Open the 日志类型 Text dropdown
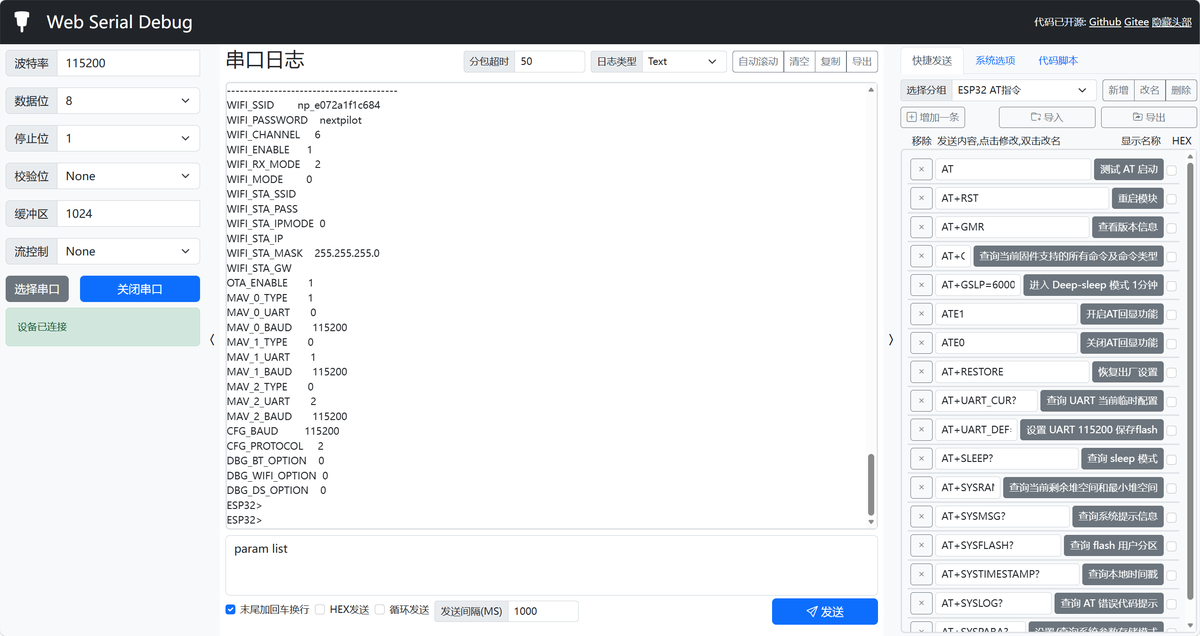The height and width of the screenshot is (636, 1200). point(684,61)
